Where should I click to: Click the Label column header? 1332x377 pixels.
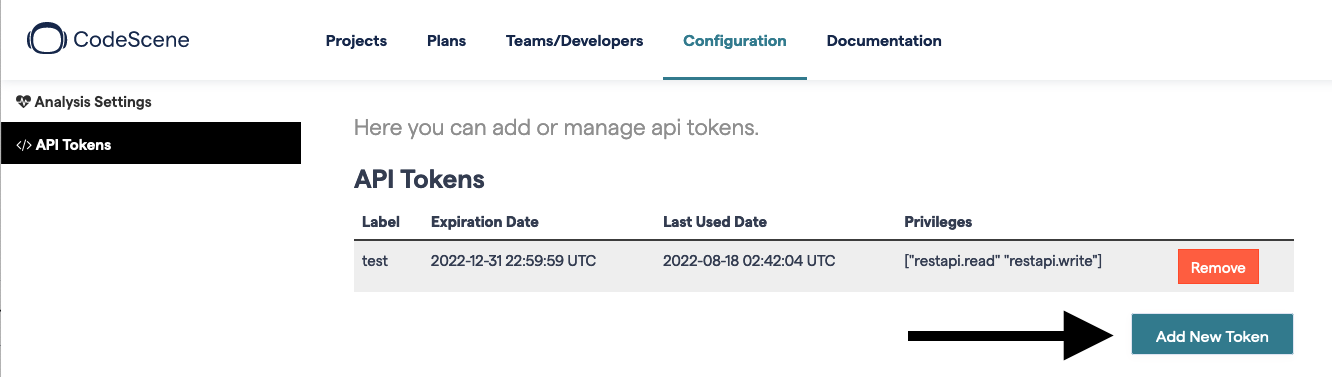coord(381,222)
